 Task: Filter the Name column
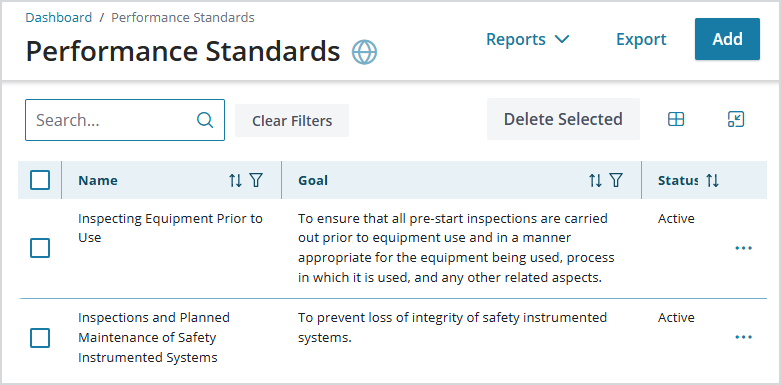(256, 180)
